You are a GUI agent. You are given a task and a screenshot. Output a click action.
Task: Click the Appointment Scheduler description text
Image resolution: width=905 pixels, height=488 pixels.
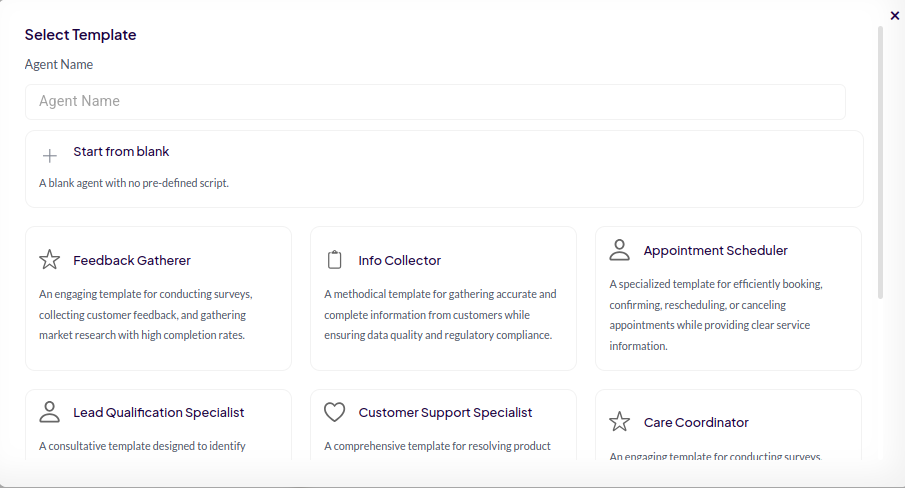point(715,315)
